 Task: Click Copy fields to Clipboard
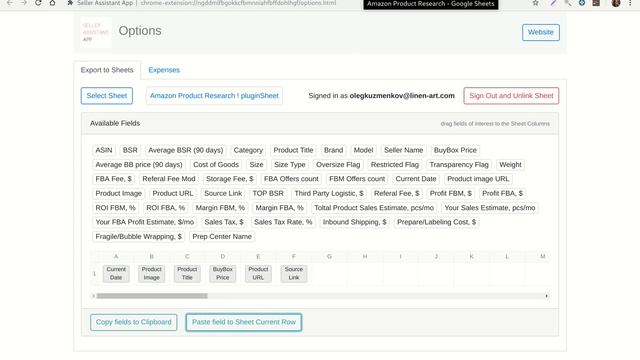pyautogui.click(x=133, y=322)
